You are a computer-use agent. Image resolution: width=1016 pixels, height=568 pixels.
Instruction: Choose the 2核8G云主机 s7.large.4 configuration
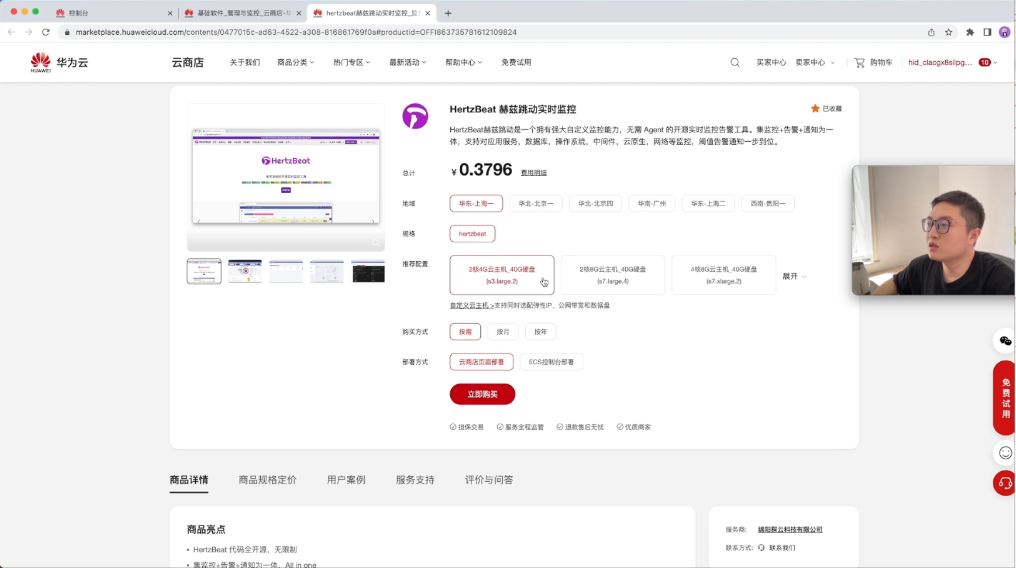pos(613,275)
